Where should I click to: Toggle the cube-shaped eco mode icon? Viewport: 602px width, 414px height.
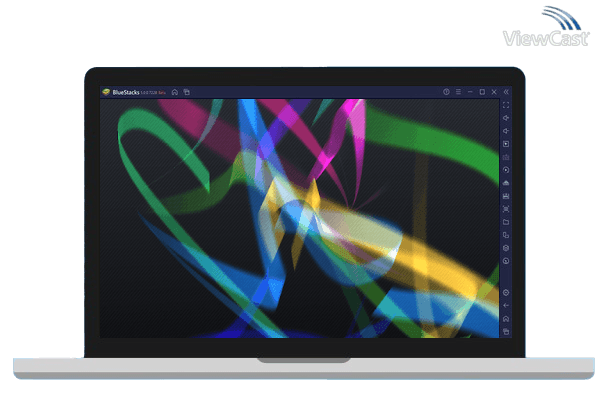pyautogui.click(x=506, y=248)
